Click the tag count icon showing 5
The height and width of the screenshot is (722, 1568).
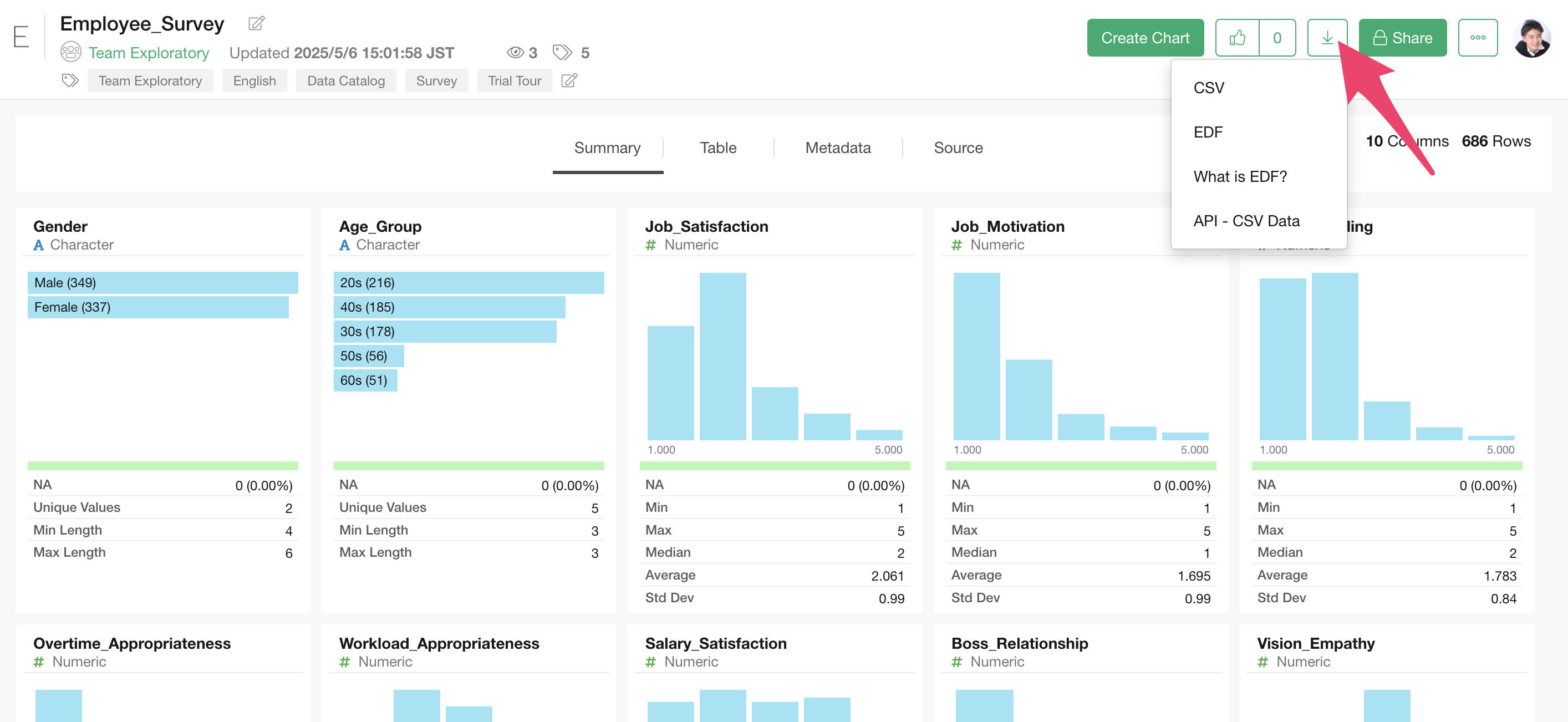coord(562,53)
